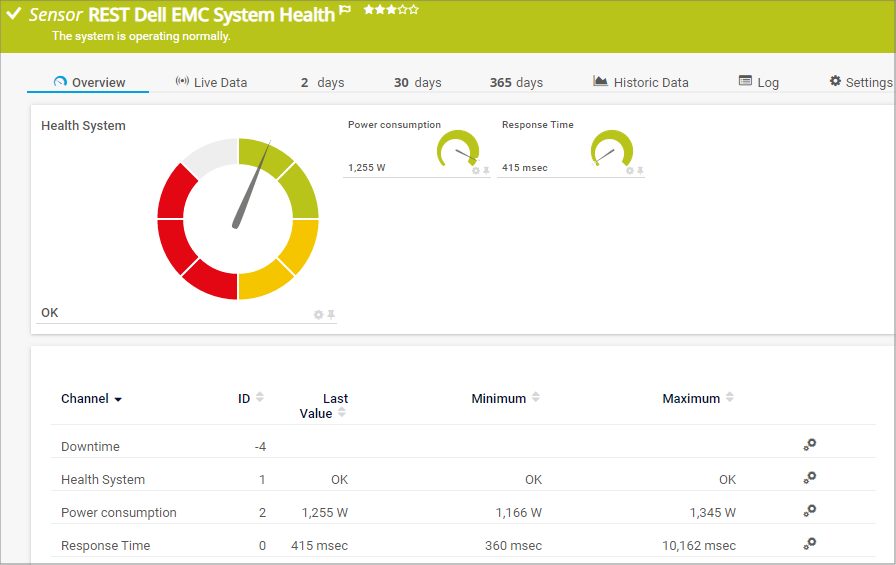Toggle pin on the Response Time gauge
The height and width of the screenshot is (565, 896).
(640, 171)
